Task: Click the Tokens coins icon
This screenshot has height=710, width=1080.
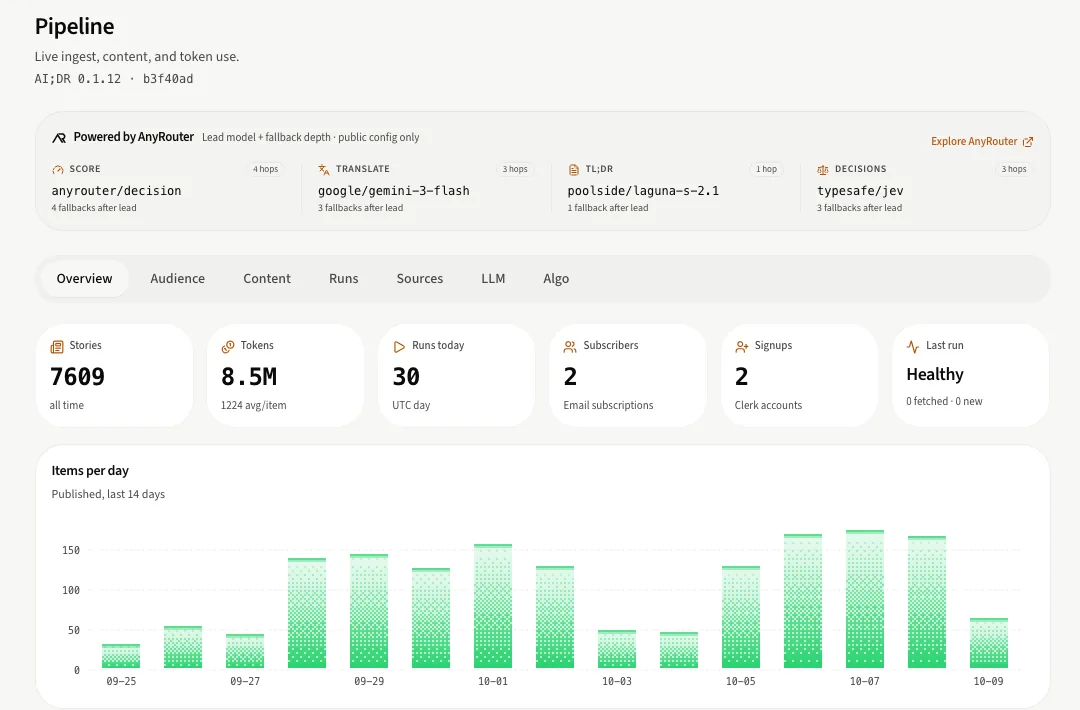Action: (x=228, y=346)
